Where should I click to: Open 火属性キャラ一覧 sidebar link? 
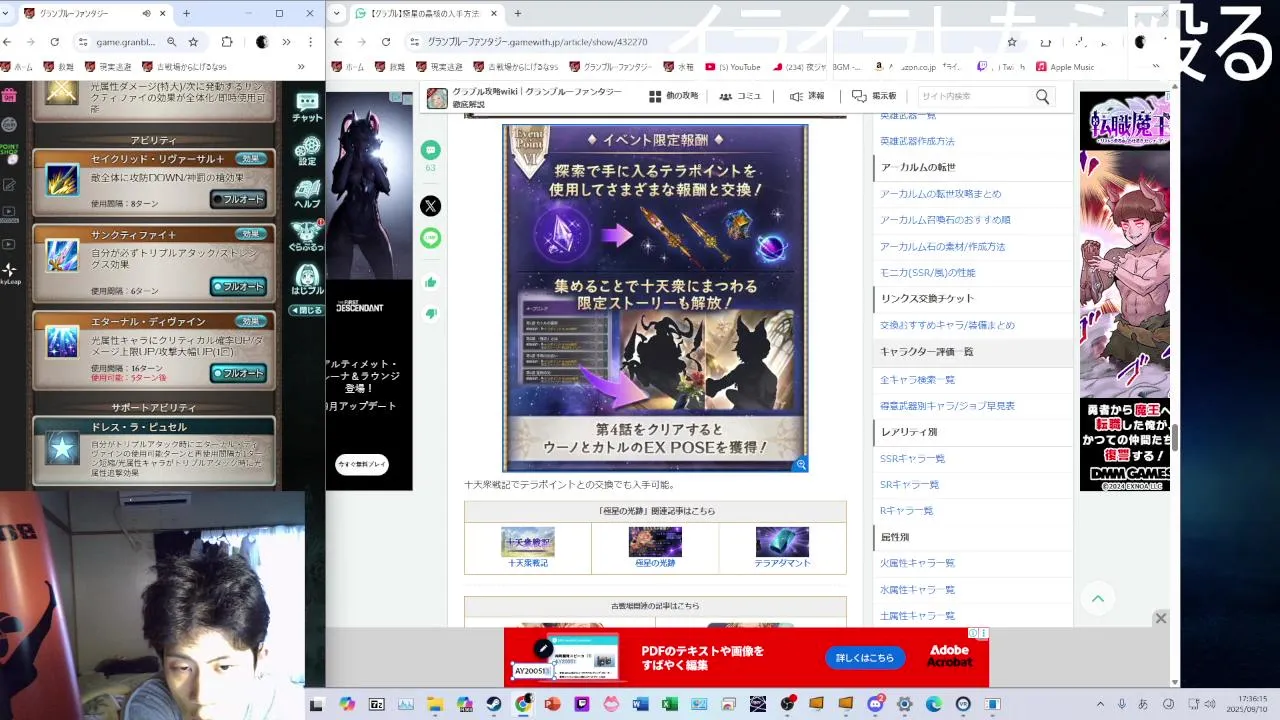click(917, 563)
